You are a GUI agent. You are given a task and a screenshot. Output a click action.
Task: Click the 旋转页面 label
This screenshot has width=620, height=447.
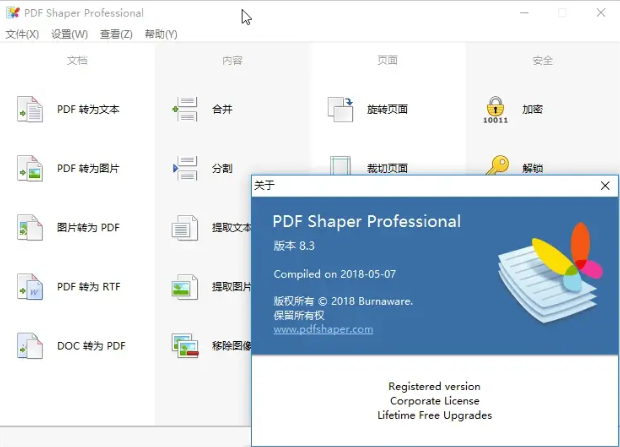pos(387,109)
